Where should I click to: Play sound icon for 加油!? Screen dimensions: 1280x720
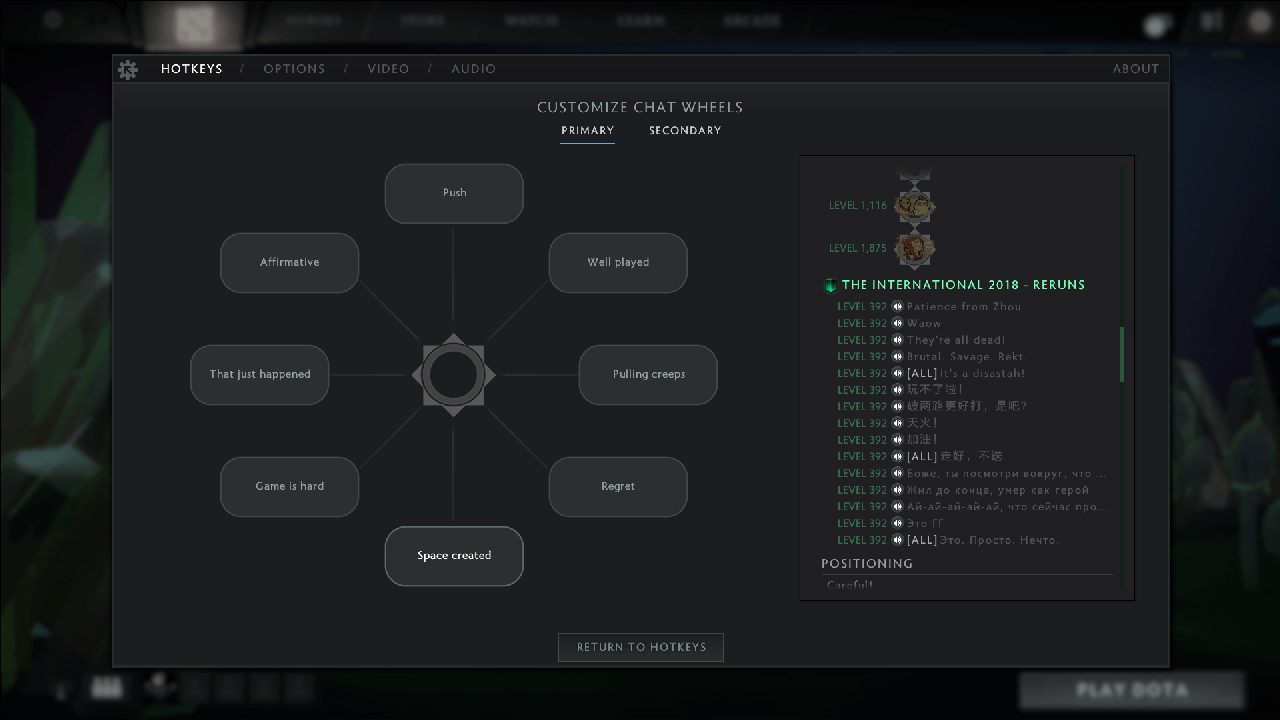tap(897, 440)
